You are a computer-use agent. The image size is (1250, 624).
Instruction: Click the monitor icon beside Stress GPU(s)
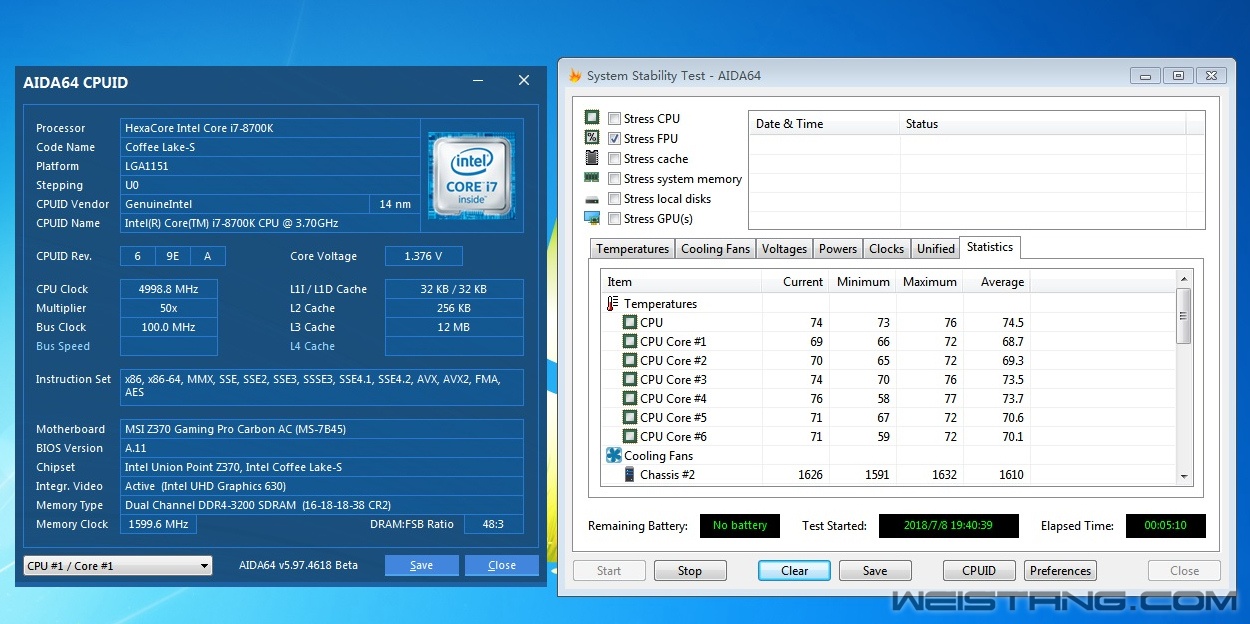(x=592, y=218)
